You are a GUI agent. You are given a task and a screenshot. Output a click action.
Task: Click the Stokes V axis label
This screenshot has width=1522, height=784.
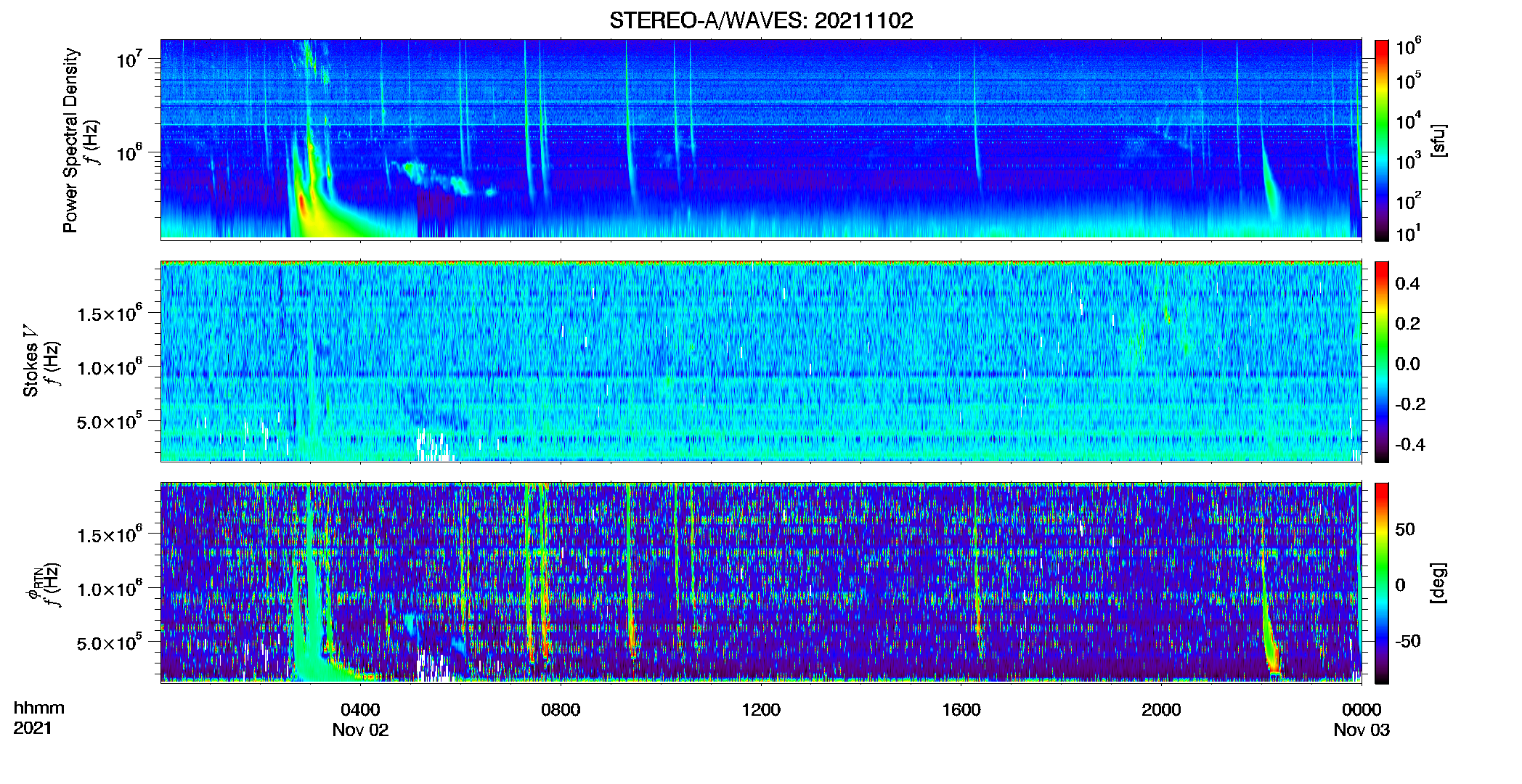click(30, 361)
